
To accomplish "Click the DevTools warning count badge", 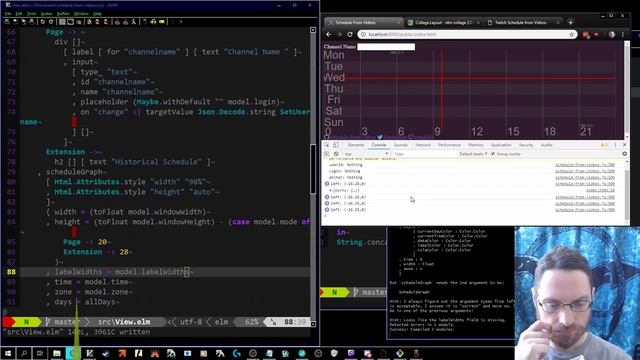I will [604, 145].
